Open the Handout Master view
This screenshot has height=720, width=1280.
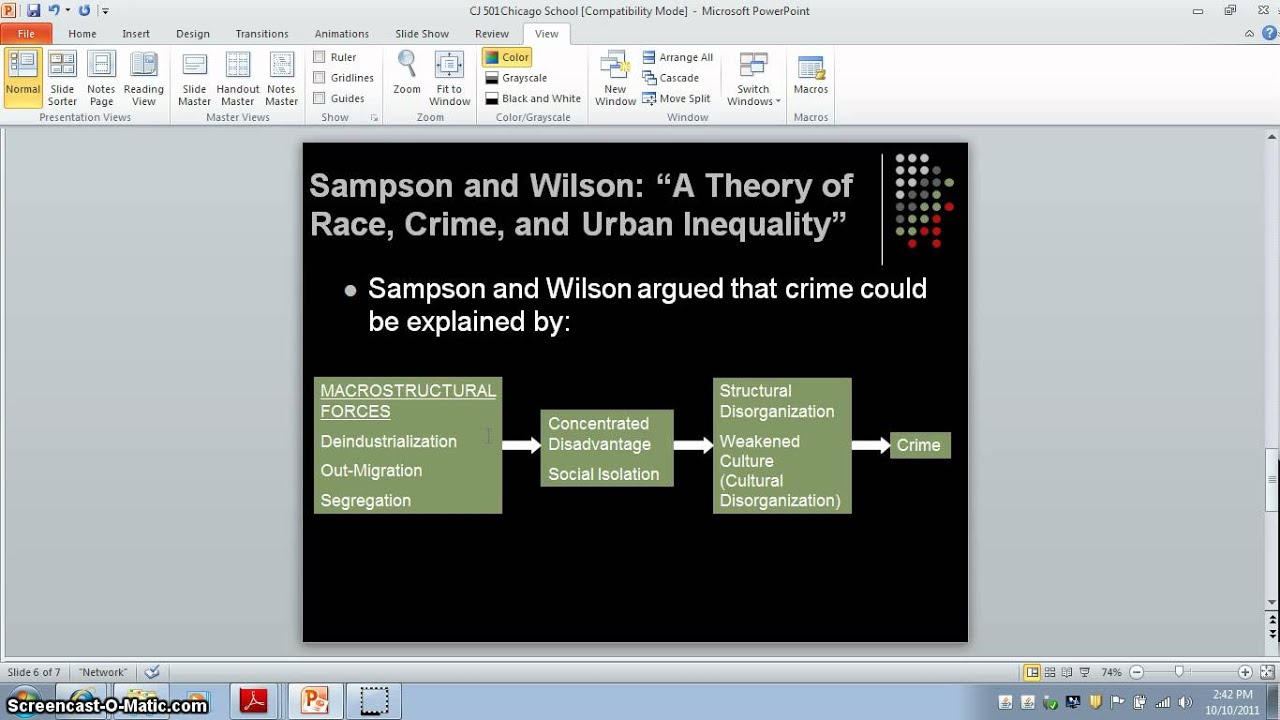pyautogui.click(x=238, y=79)
